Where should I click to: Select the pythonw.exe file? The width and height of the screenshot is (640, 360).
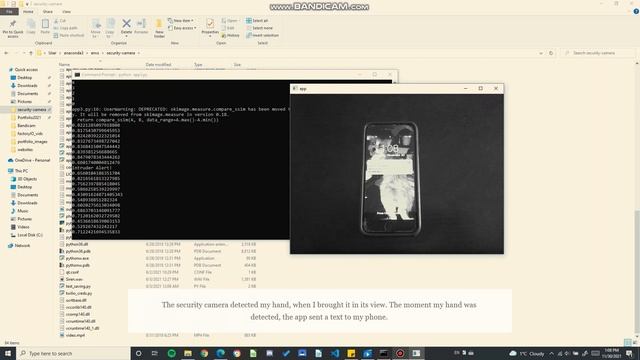pos(77,258)
